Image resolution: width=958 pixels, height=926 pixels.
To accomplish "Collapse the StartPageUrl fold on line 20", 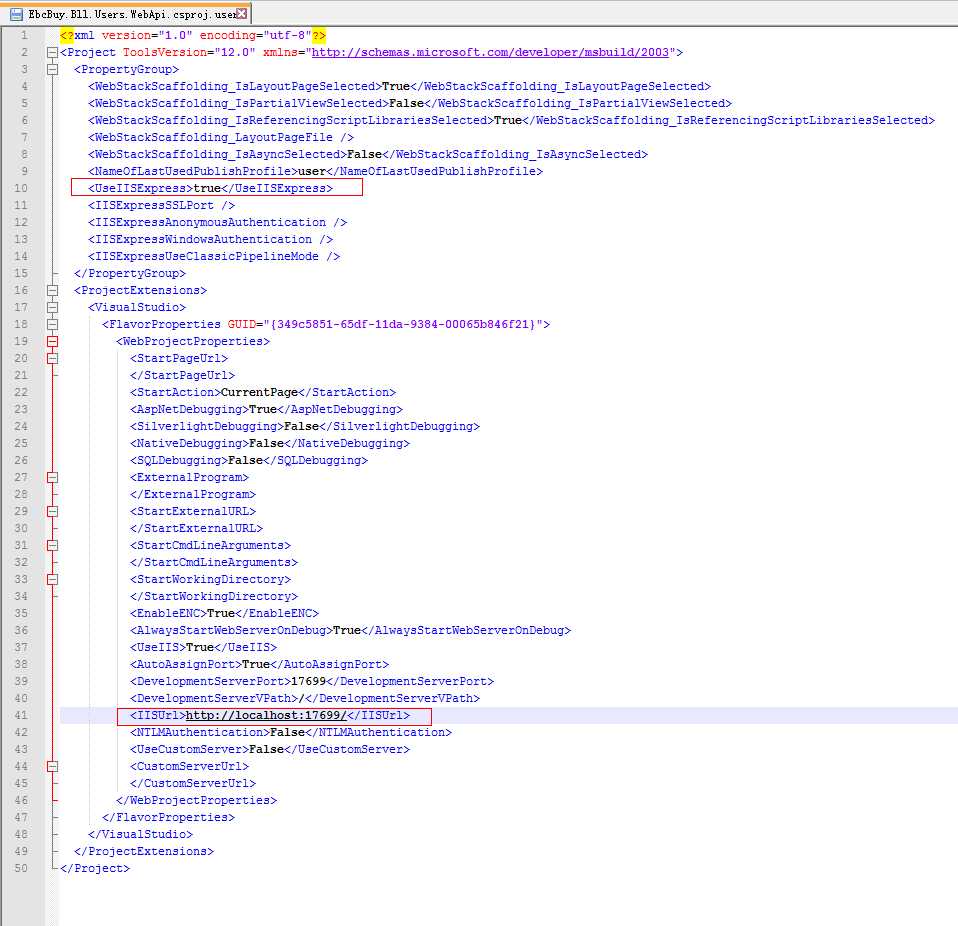I will (x=53, y=359).
